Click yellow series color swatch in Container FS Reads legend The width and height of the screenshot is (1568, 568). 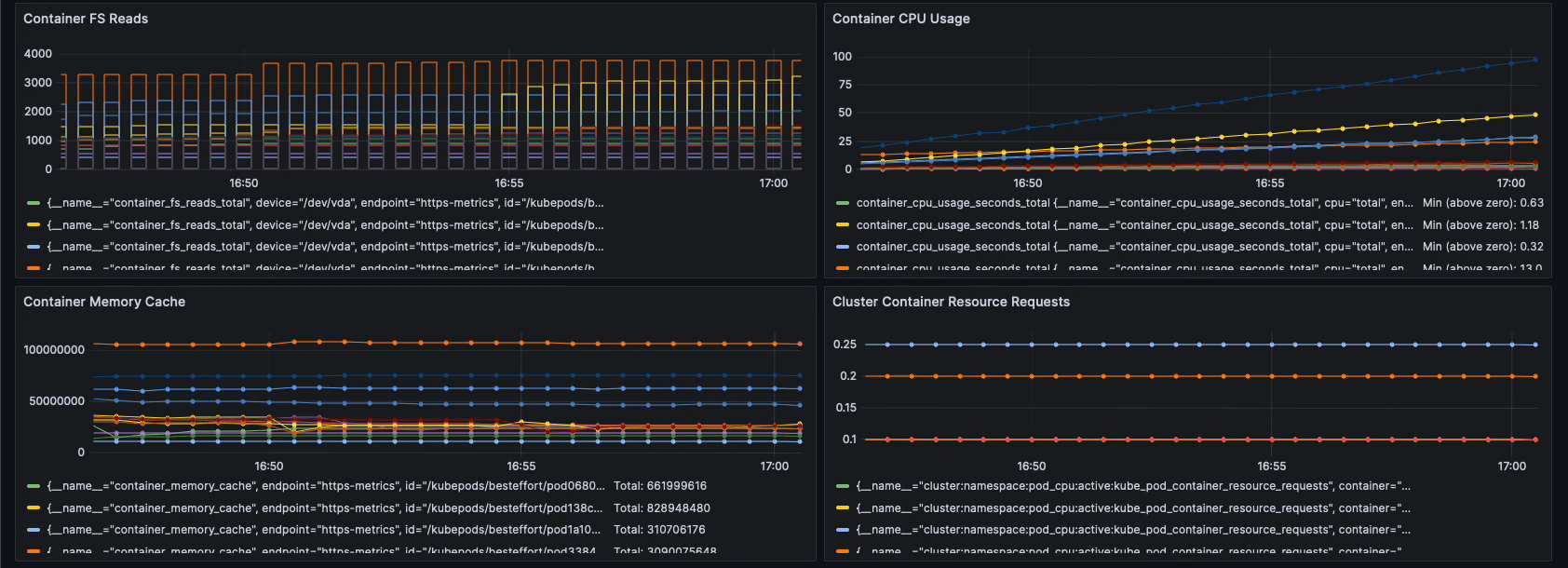(x=34, y=225)
